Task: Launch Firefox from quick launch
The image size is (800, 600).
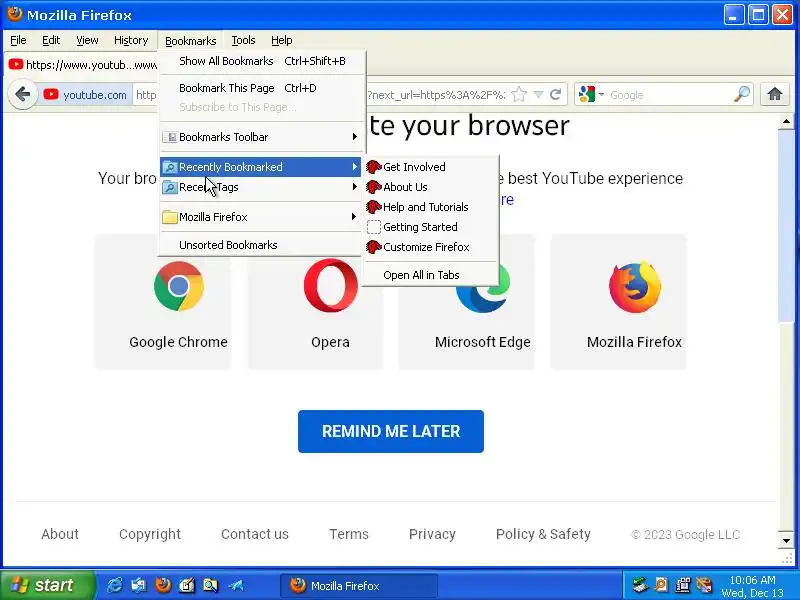Action: (163, 585)
